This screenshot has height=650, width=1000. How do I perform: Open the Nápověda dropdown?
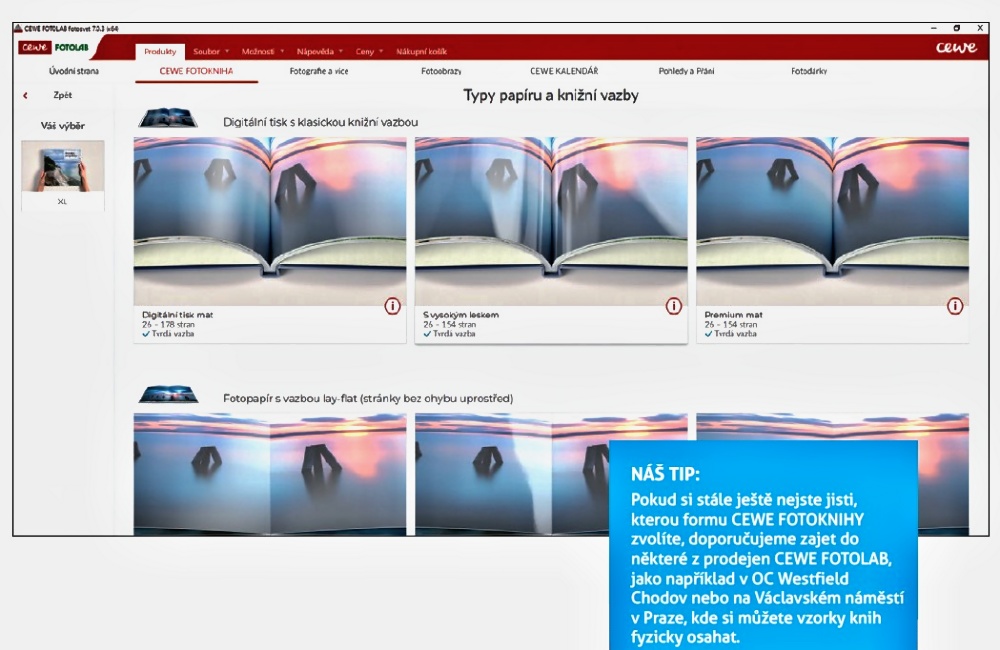click(320, 52)
